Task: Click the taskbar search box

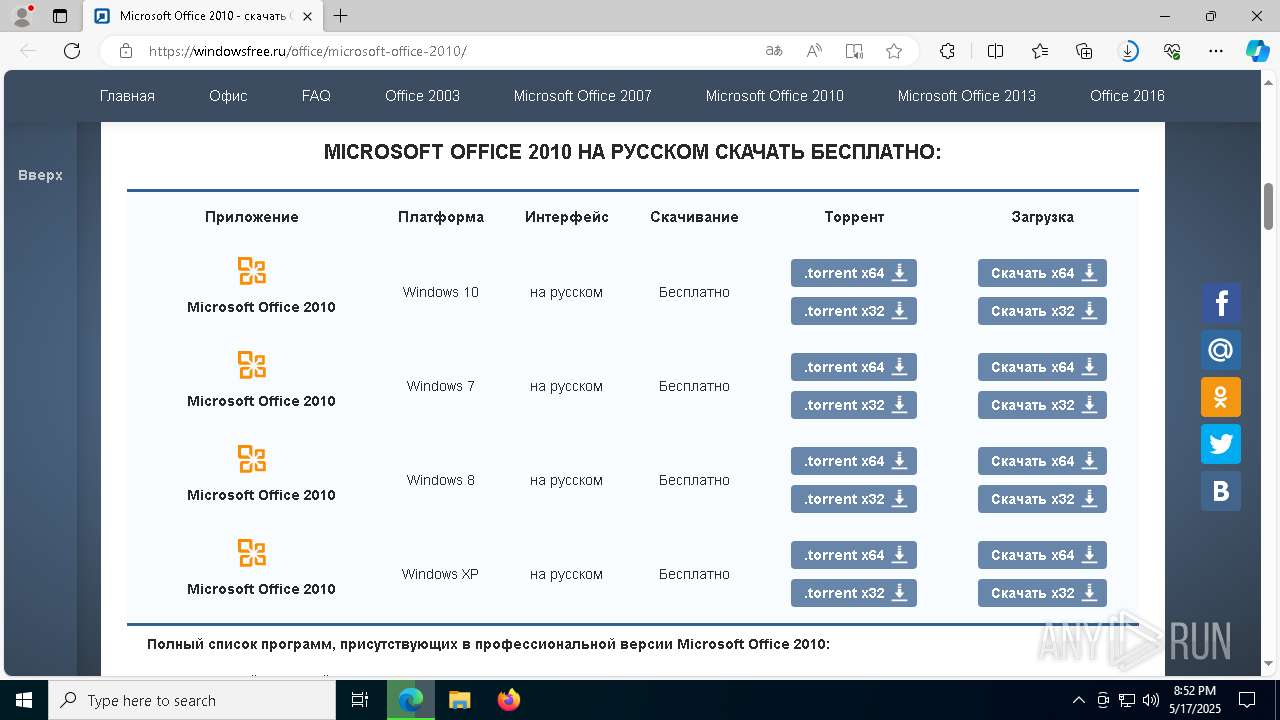Action: (x=192, y=700)
